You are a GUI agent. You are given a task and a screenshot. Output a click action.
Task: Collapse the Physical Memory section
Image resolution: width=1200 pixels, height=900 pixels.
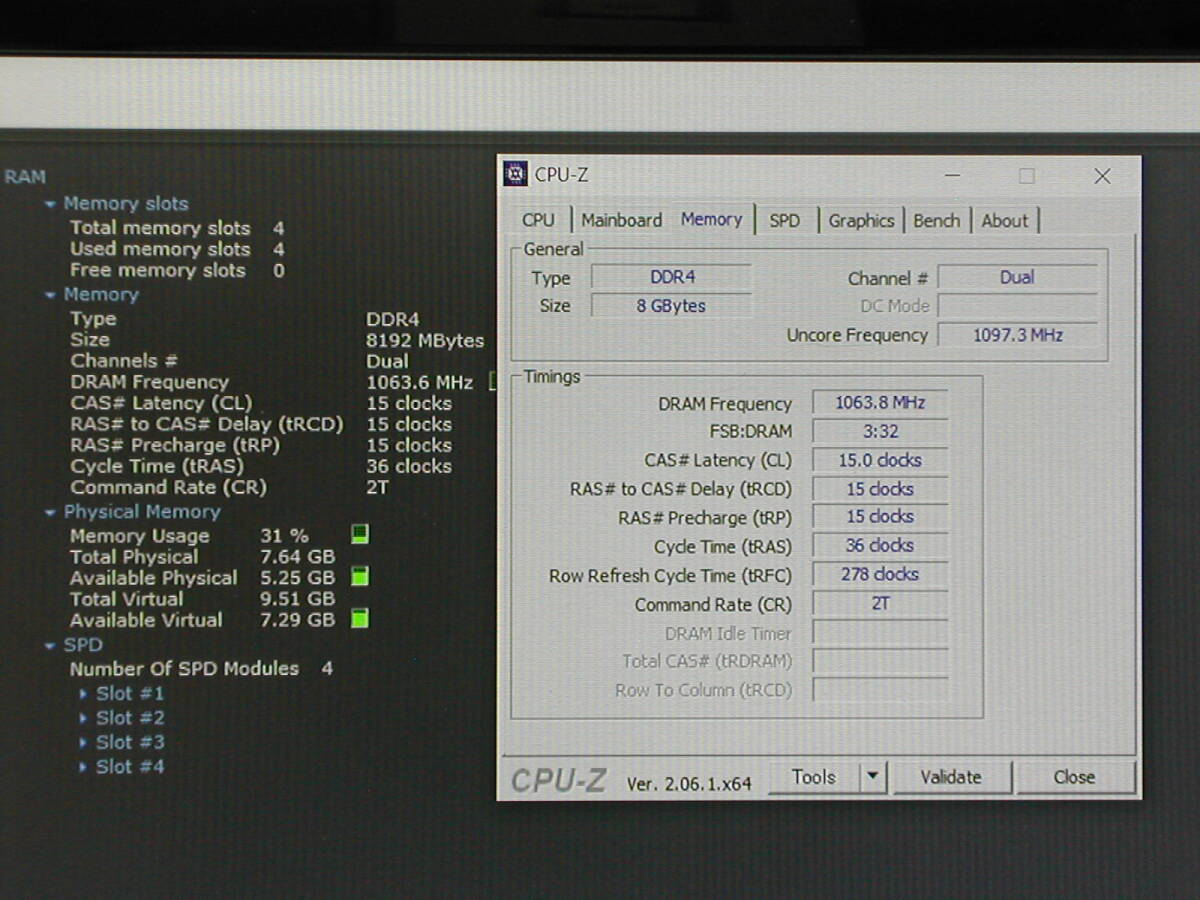[50, 512]
